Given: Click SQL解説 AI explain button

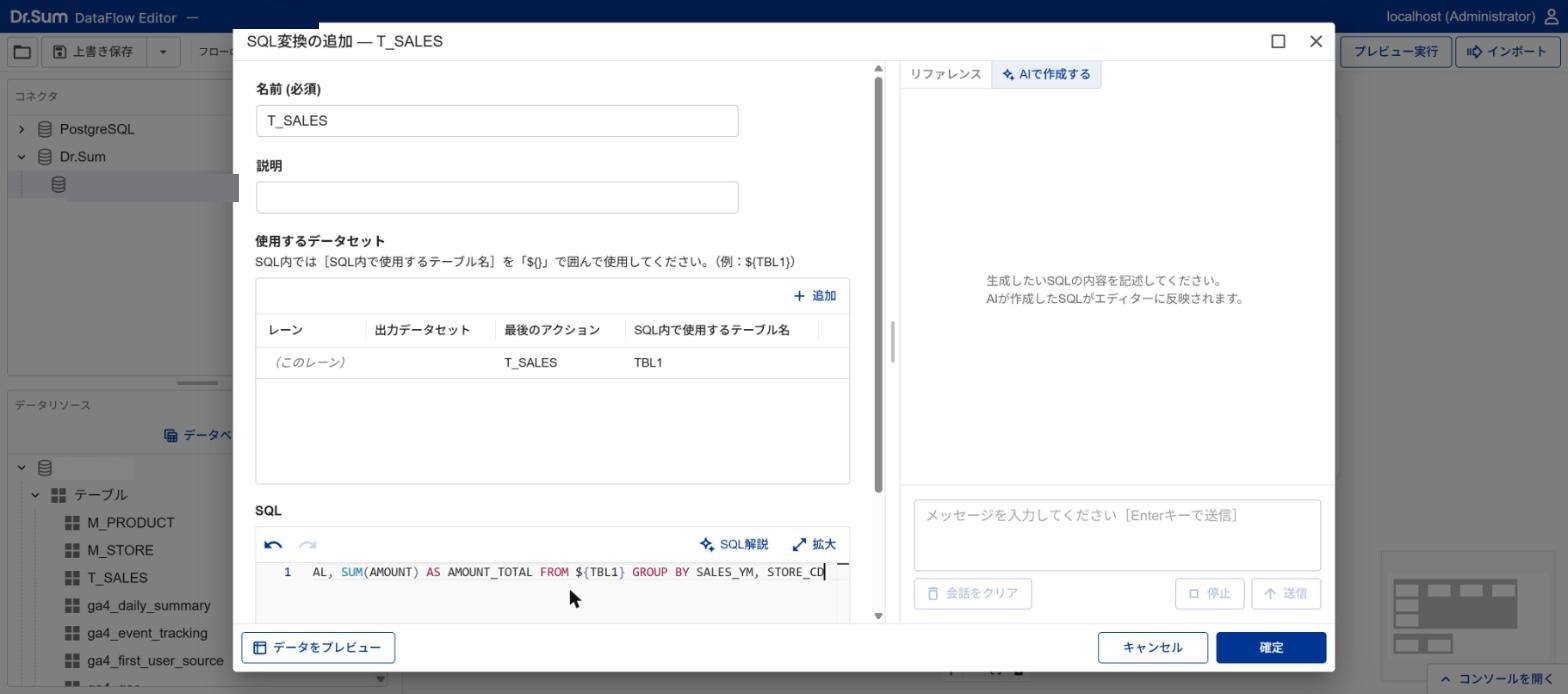Looking at the screenshot, I should 734,545.
